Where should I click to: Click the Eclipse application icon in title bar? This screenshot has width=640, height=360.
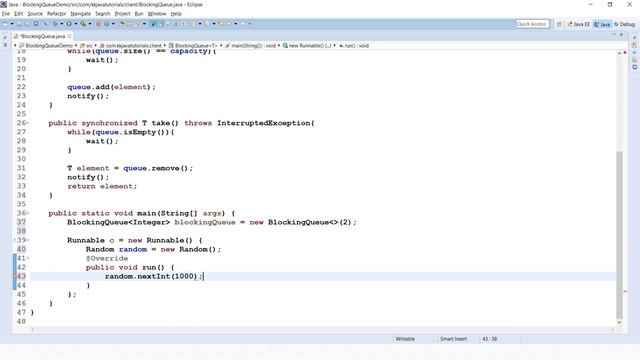4,4
